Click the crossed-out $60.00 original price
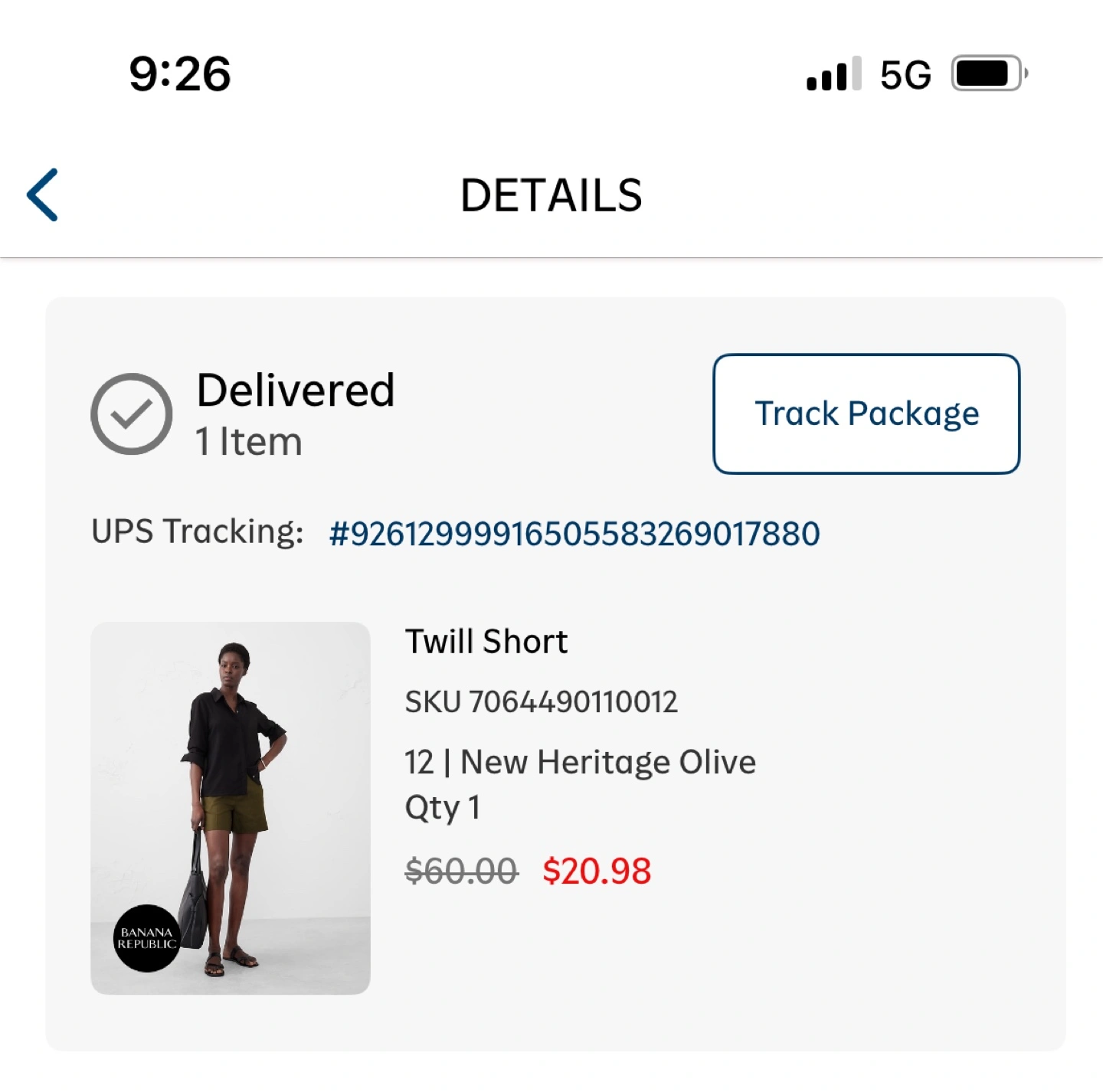 pyautogui.click(x=462, y=871)
